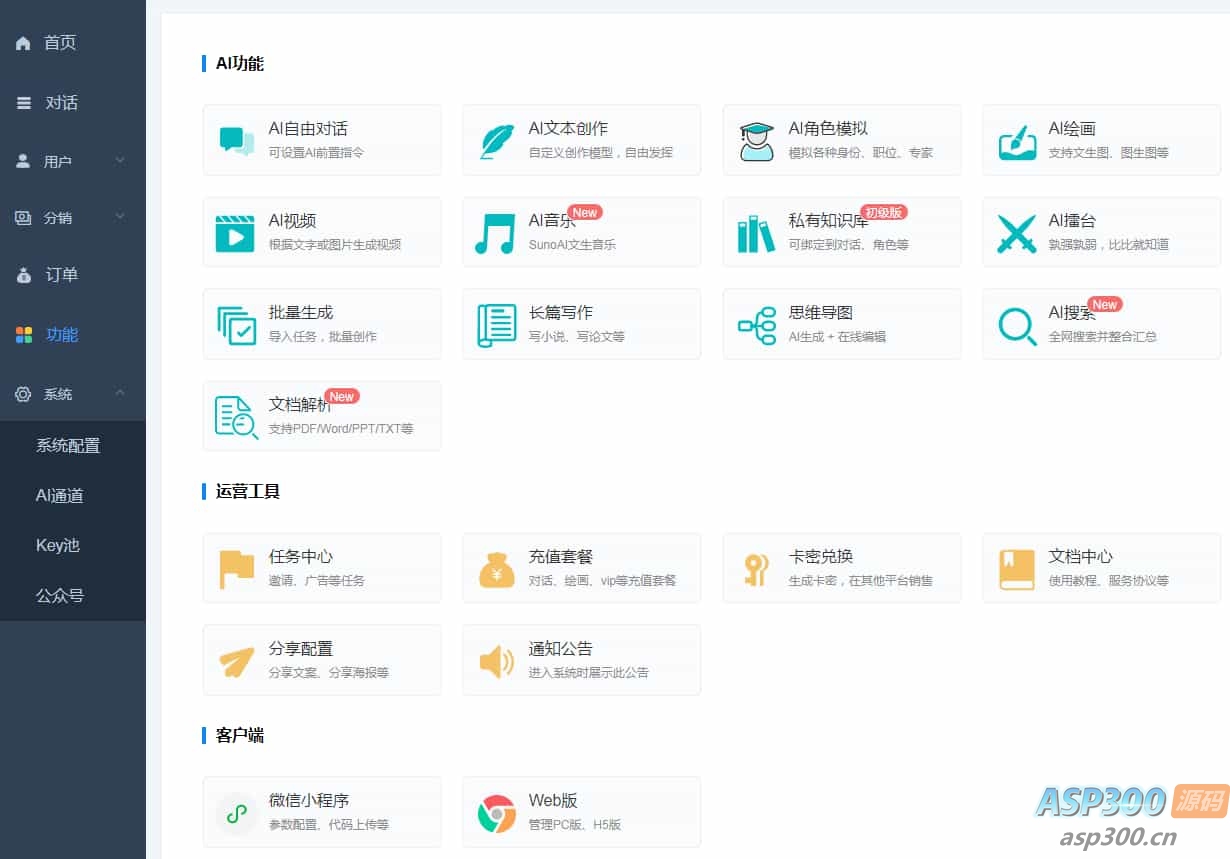Open the 文档解析 document parsing icon
This screenshot has height=859, width=1230.
click(x=236, y=416)
